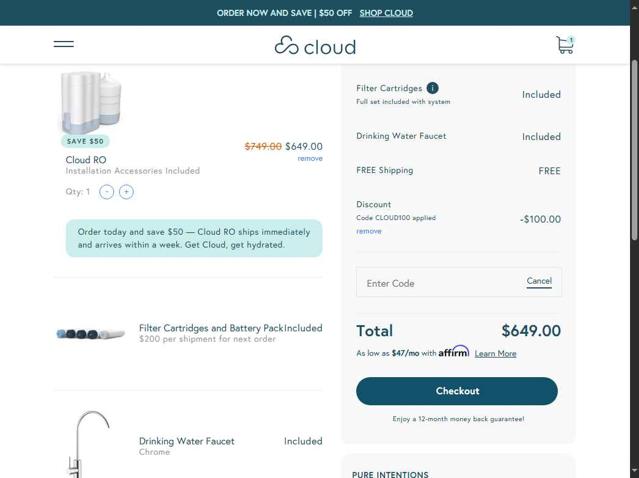The width and height of the screenshot is (639, 478).
Task: Decrease Cloud RO quantity with minus
Action: (107, 192)
